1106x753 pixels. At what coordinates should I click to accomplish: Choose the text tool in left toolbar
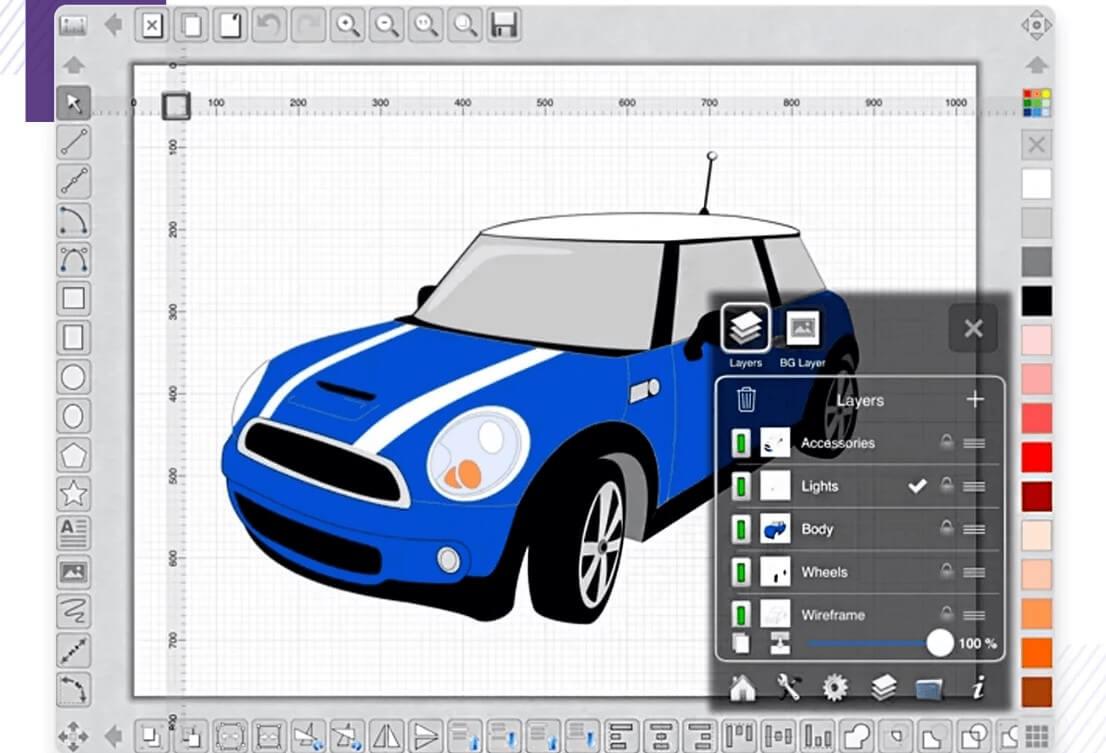click(73, 532)
